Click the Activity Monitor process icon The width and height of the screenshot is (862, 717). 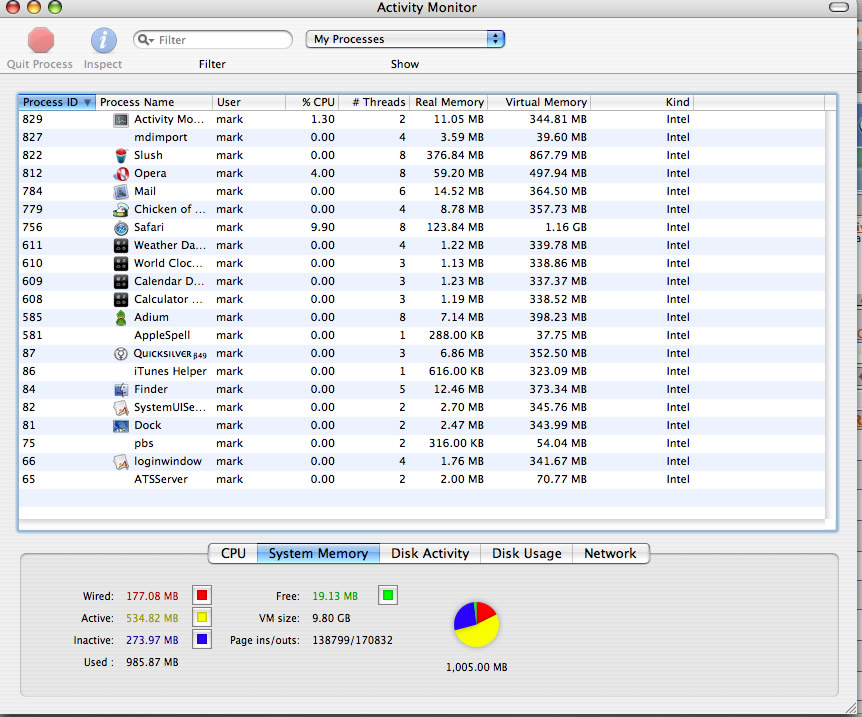pos(121,120)
